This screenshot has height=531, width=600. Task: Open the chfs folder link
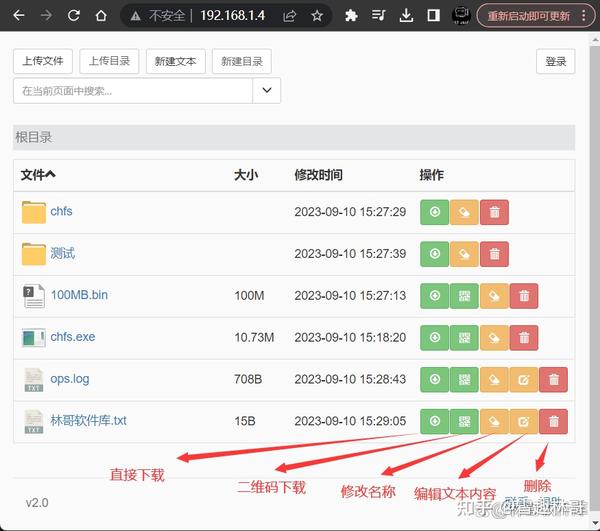click(61, 211)
